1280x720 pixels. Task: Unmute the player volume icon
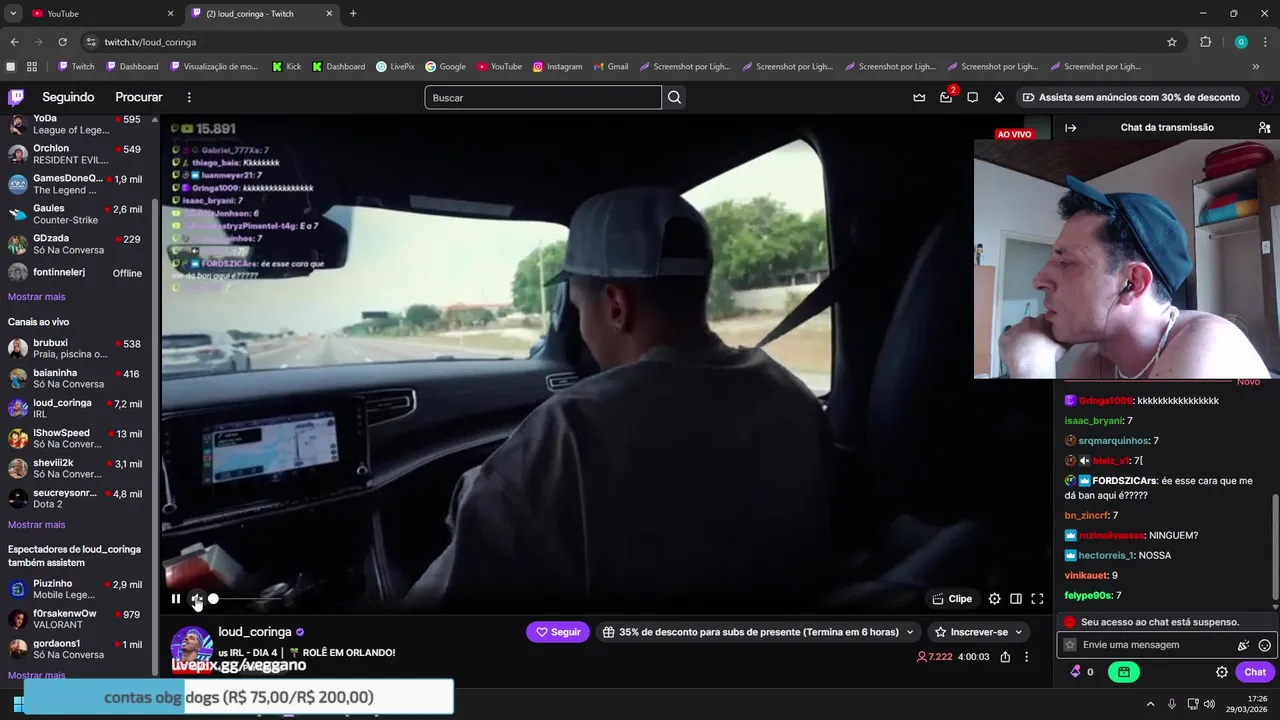click(197, 599)
